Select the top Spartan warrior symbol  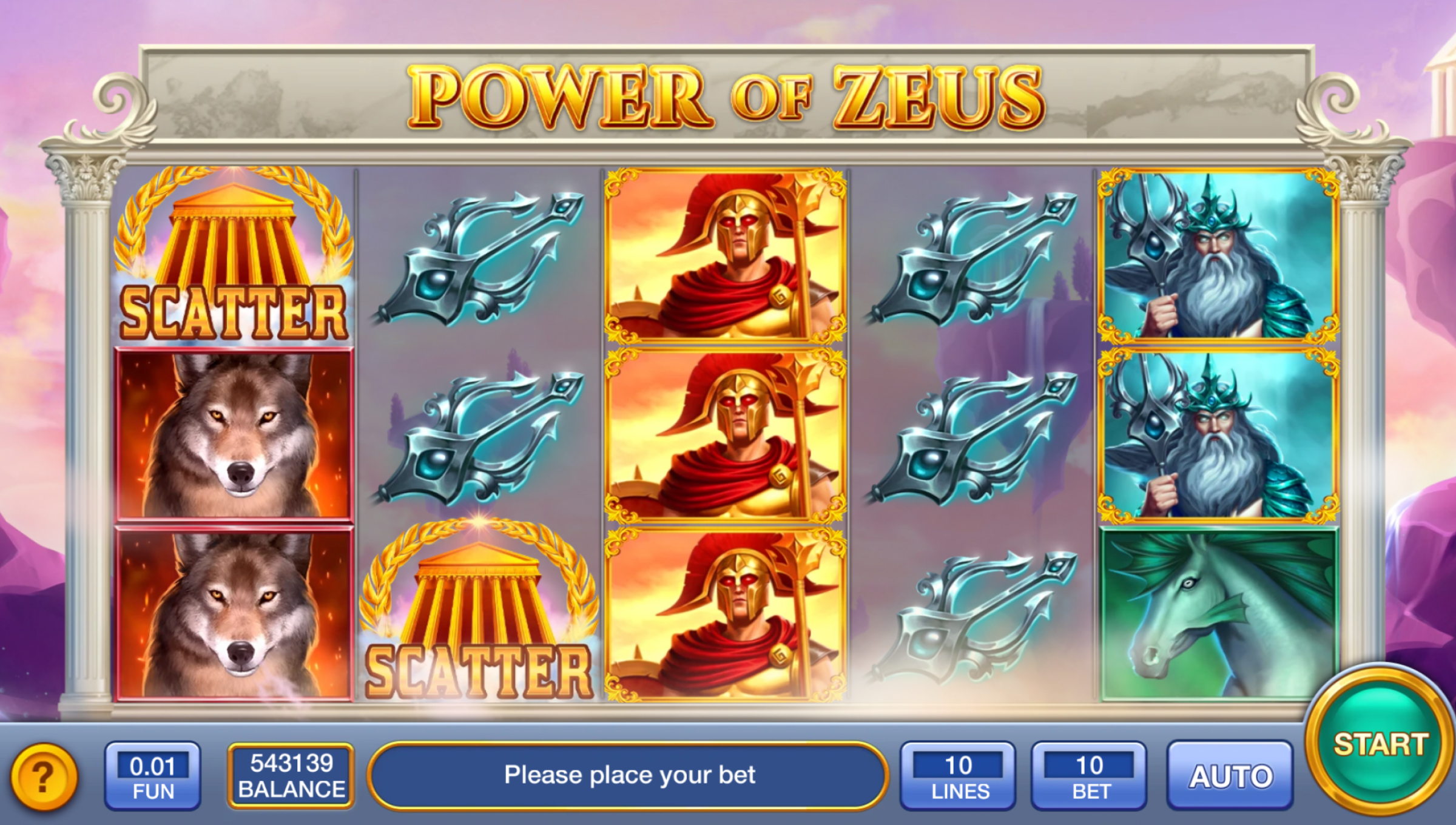pyautogui.click(x=726, y=255)
